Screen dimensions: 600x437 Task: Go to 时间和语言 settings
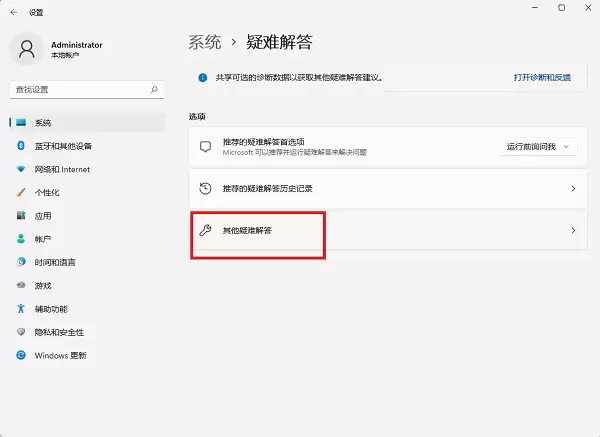pos(55,262)
